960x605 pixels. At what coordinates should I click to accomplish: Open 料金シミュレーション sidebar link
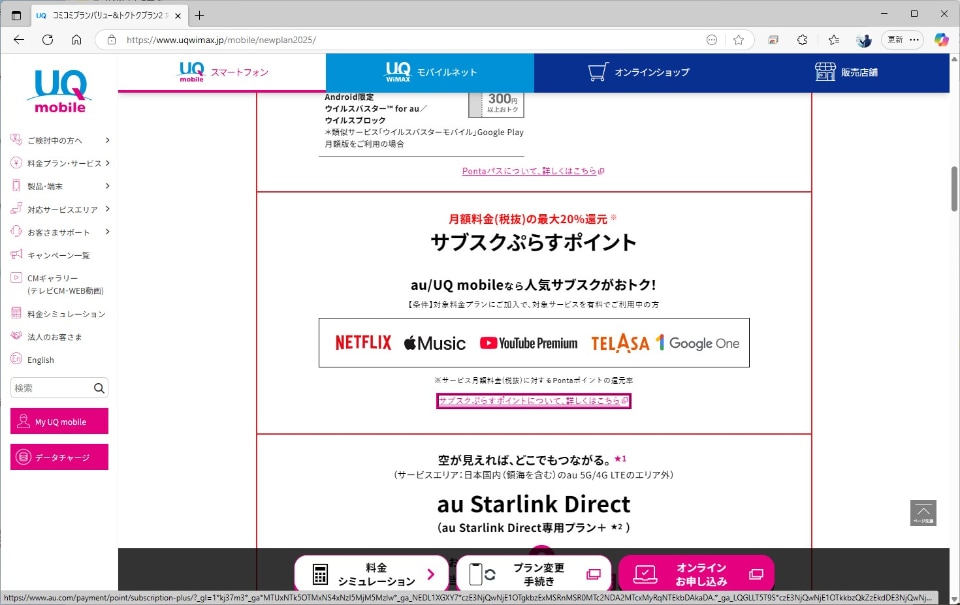tap(58, 314)
